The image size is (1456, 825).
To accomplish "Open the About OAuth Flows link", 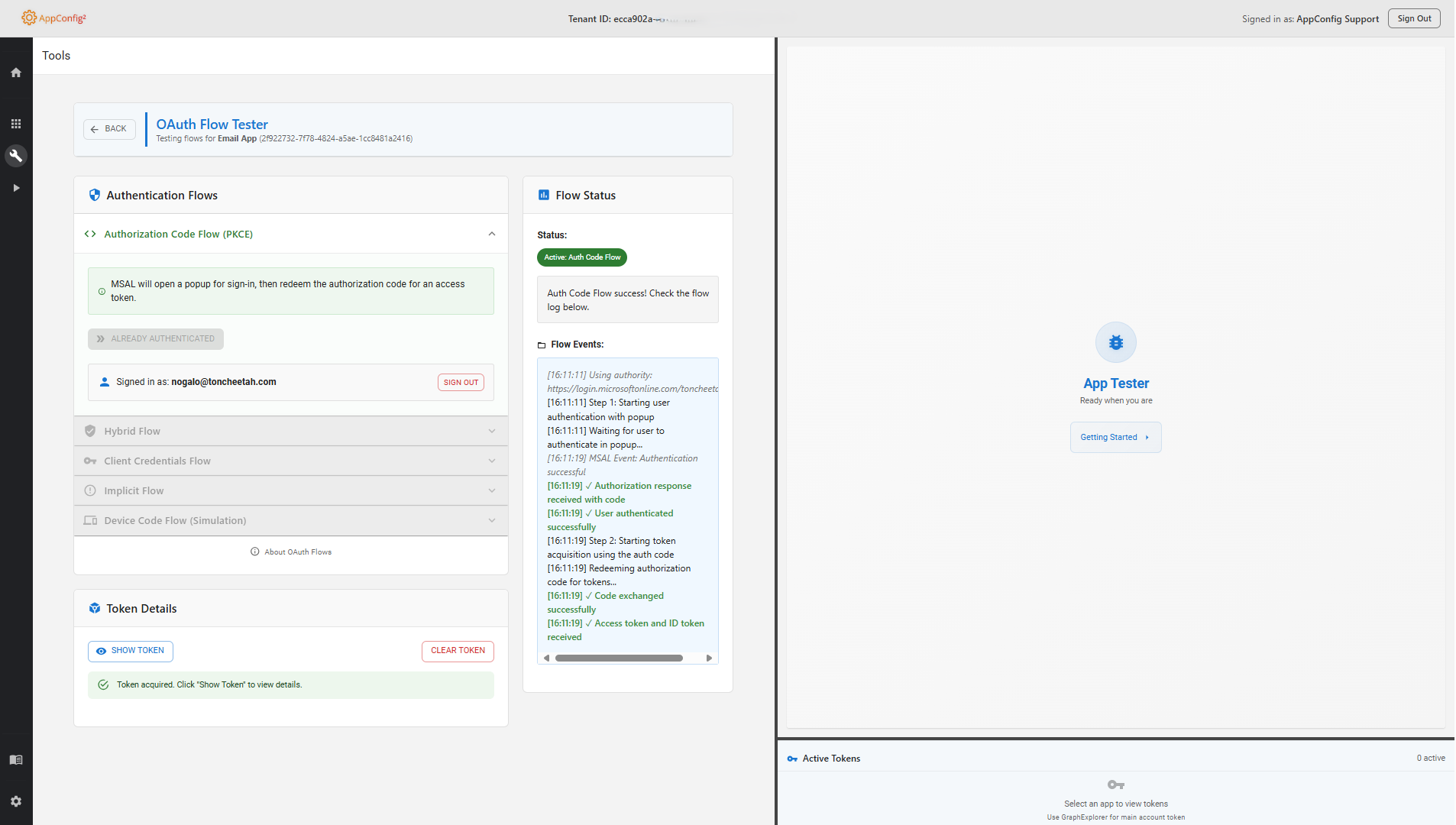I will pyautogui.click(x=291, y=552).
